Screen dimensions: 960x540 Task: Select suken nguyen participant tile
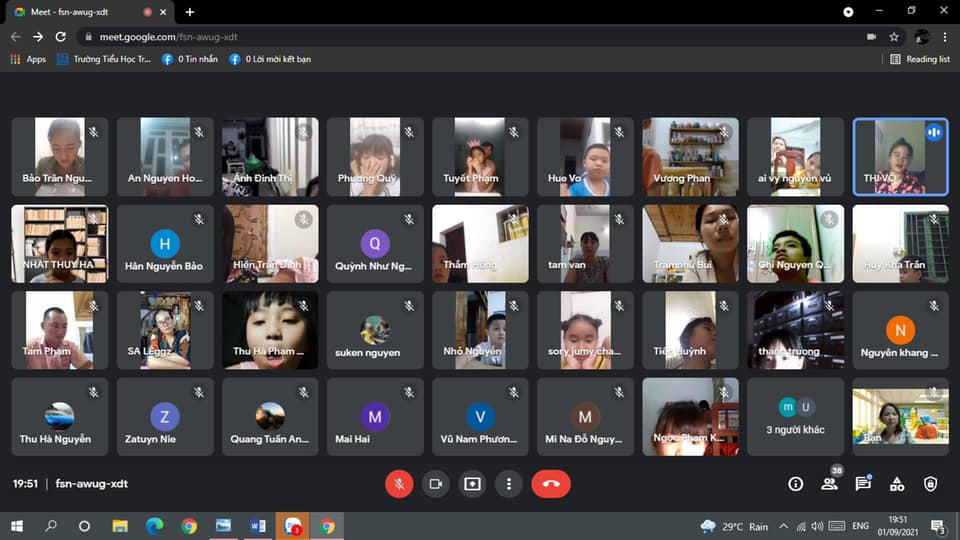tap(375, 330)
